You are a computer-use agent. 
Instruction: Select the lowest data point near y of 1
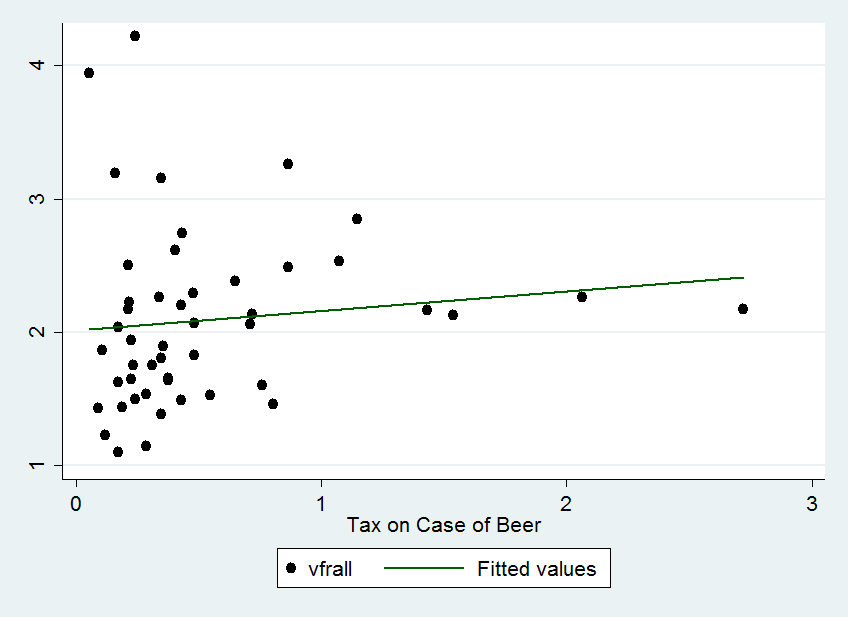[x=118, y=452]
